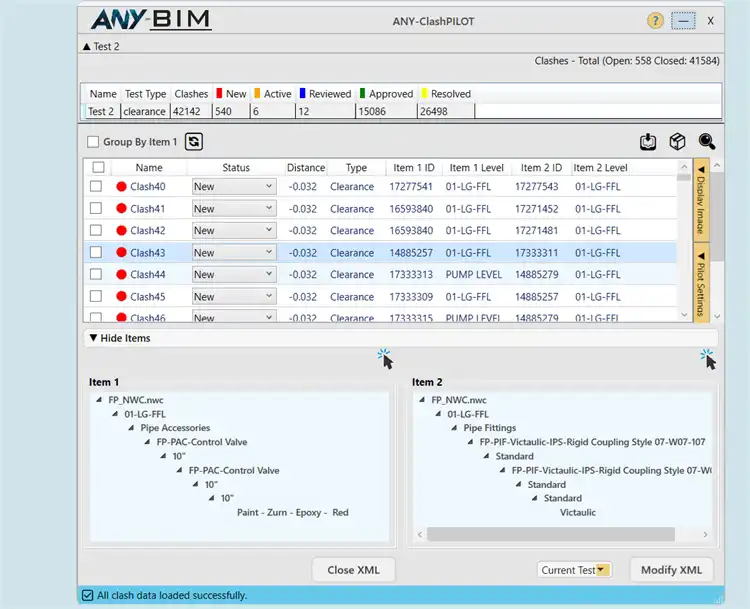
Task: Check the Clash43 row checkbox
Action: pos(96,252)
